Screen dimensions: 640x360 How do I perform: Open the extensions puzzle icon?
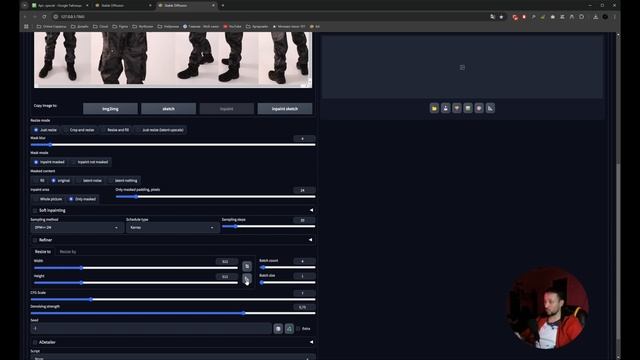(x=582, y=17)
